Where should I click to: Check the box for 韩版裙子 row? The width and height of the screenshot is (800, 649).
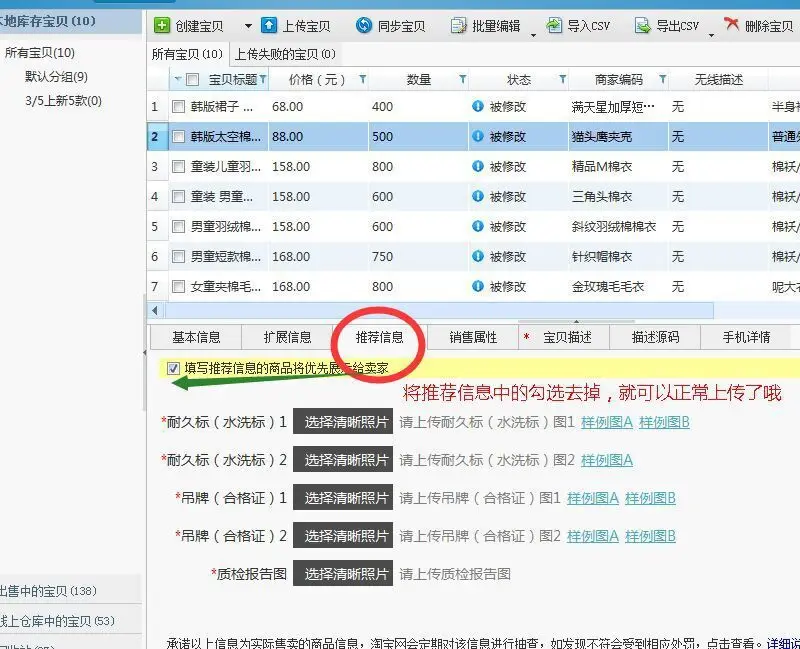[178, 107]
